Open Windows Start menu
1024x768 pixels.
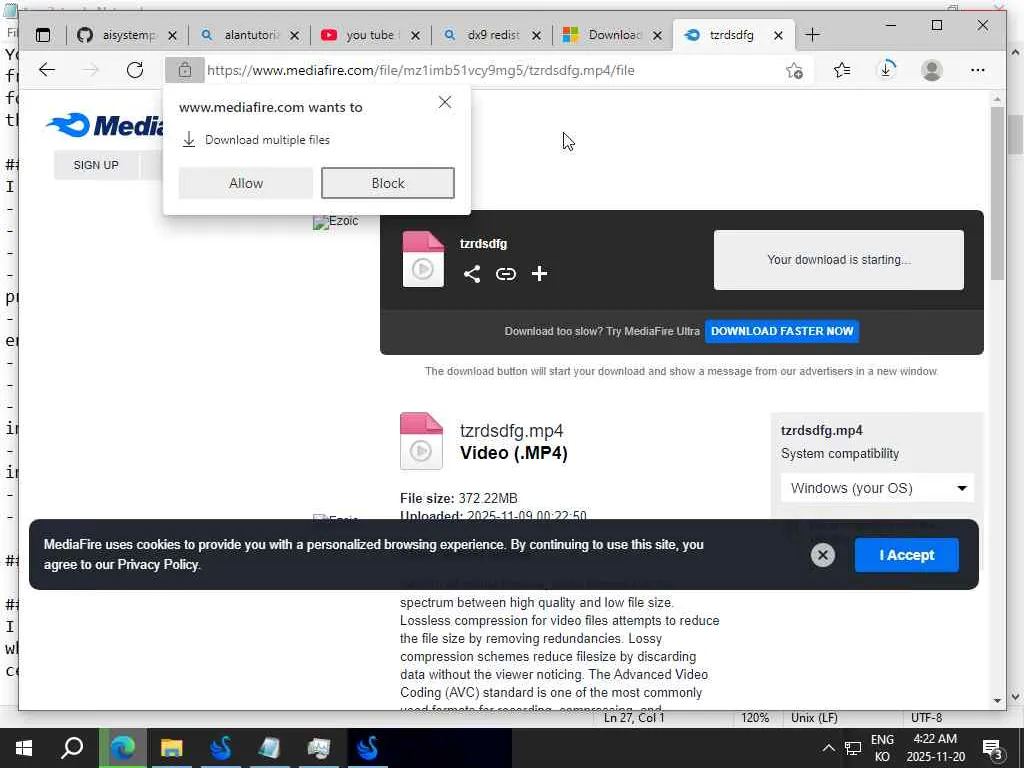[24, 748]
